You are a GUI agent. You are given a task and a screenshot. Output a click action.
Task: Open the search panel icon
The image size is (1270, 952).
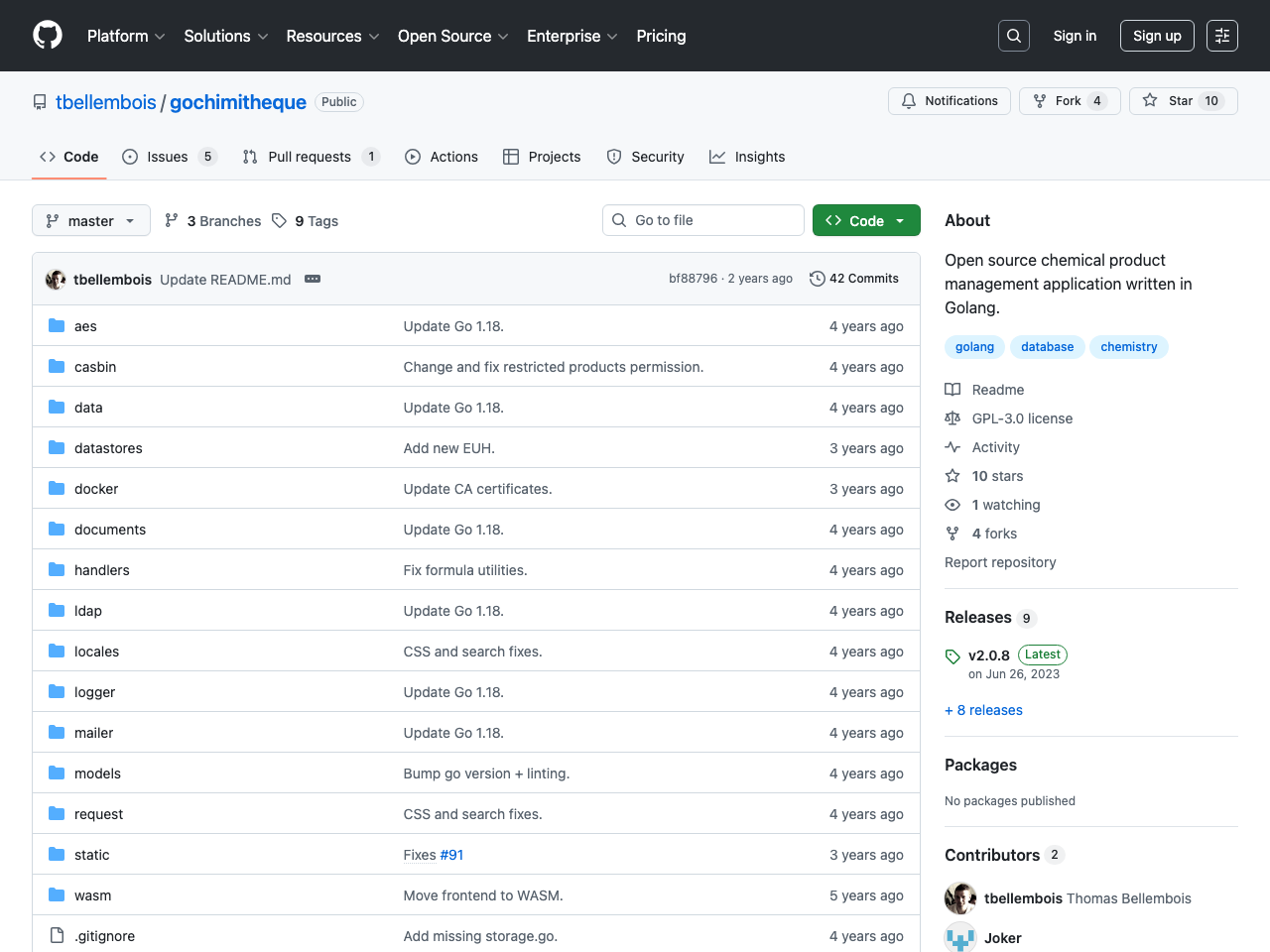[1013, 35]
